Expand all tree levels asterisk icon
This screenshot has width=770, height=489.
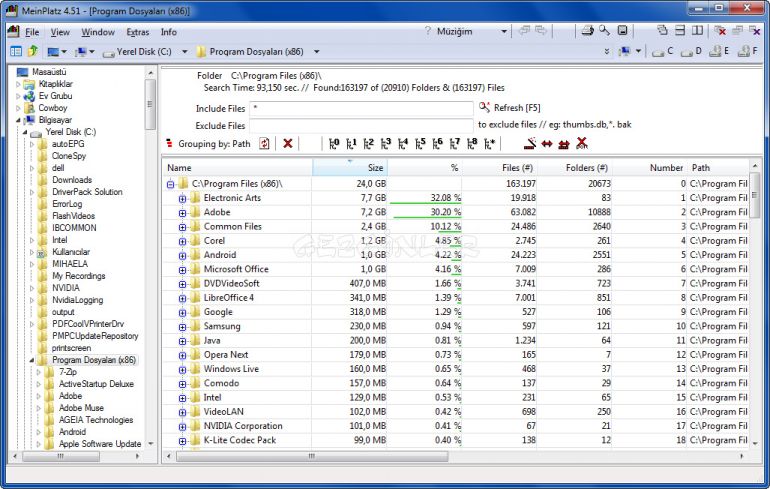click(490, 143)
